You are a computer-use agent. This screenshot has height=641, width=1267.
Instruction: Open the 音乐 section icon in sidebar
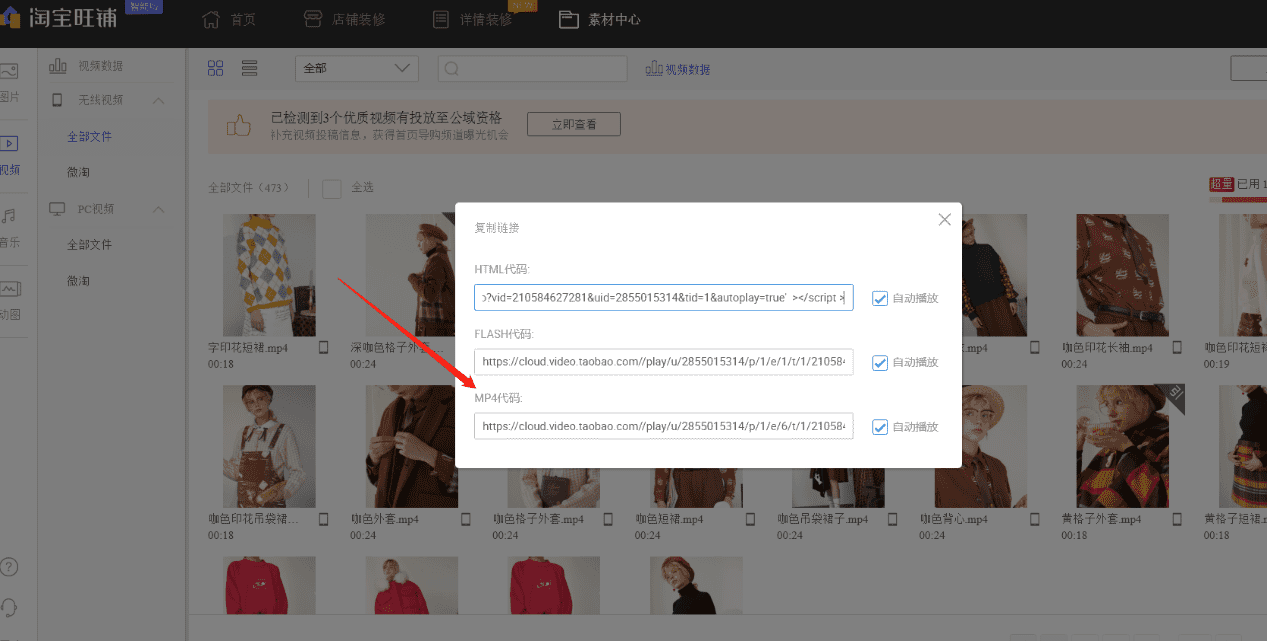(x=9, y=216)
